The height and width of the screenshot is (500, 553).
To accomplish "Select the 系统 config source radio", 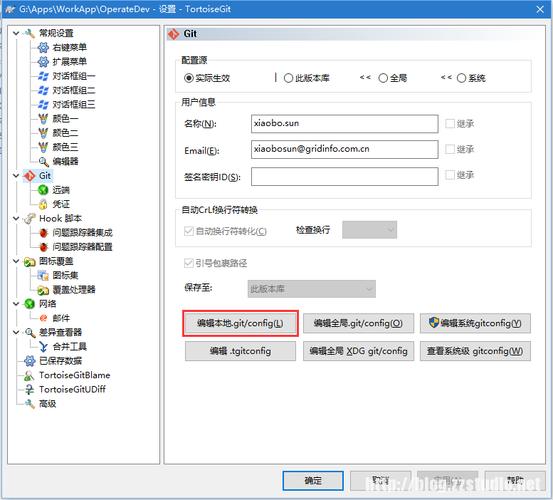I will [x=461, y=78].
